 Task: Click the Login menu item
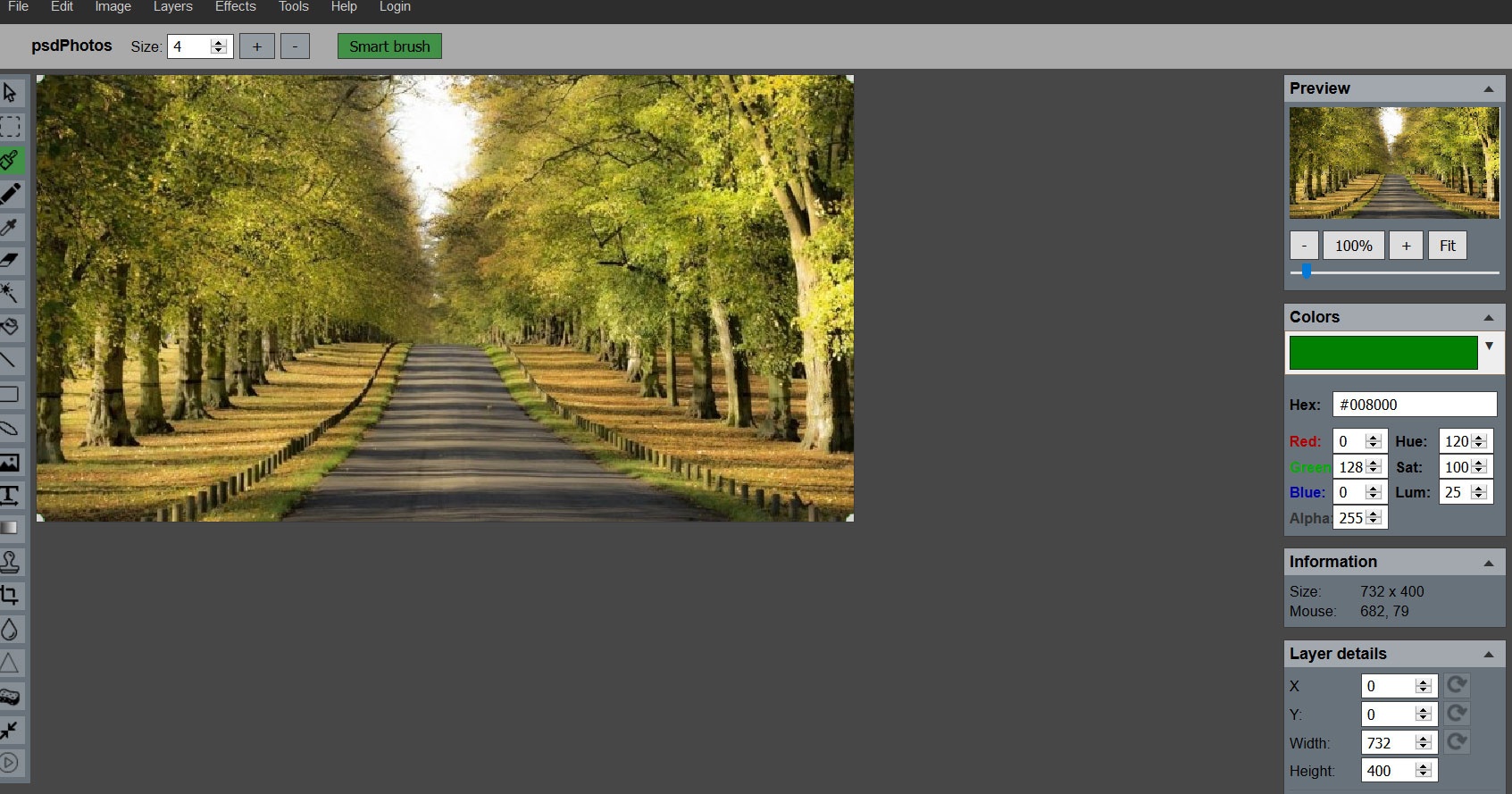pos(395,7)
